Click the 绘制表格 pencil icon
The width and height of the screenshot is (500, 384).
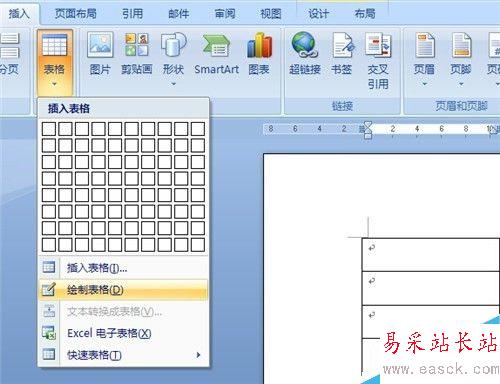49,289
